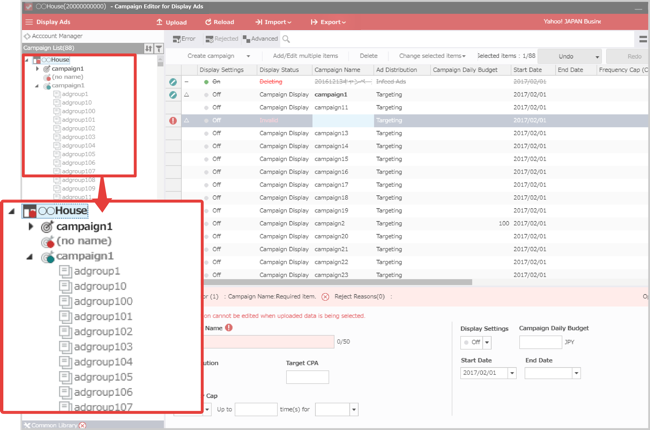Open the Advanced filter
Image resolution: width=650 pixels, height=430 pixels.
pyautogui.click(x=260, y=39)
